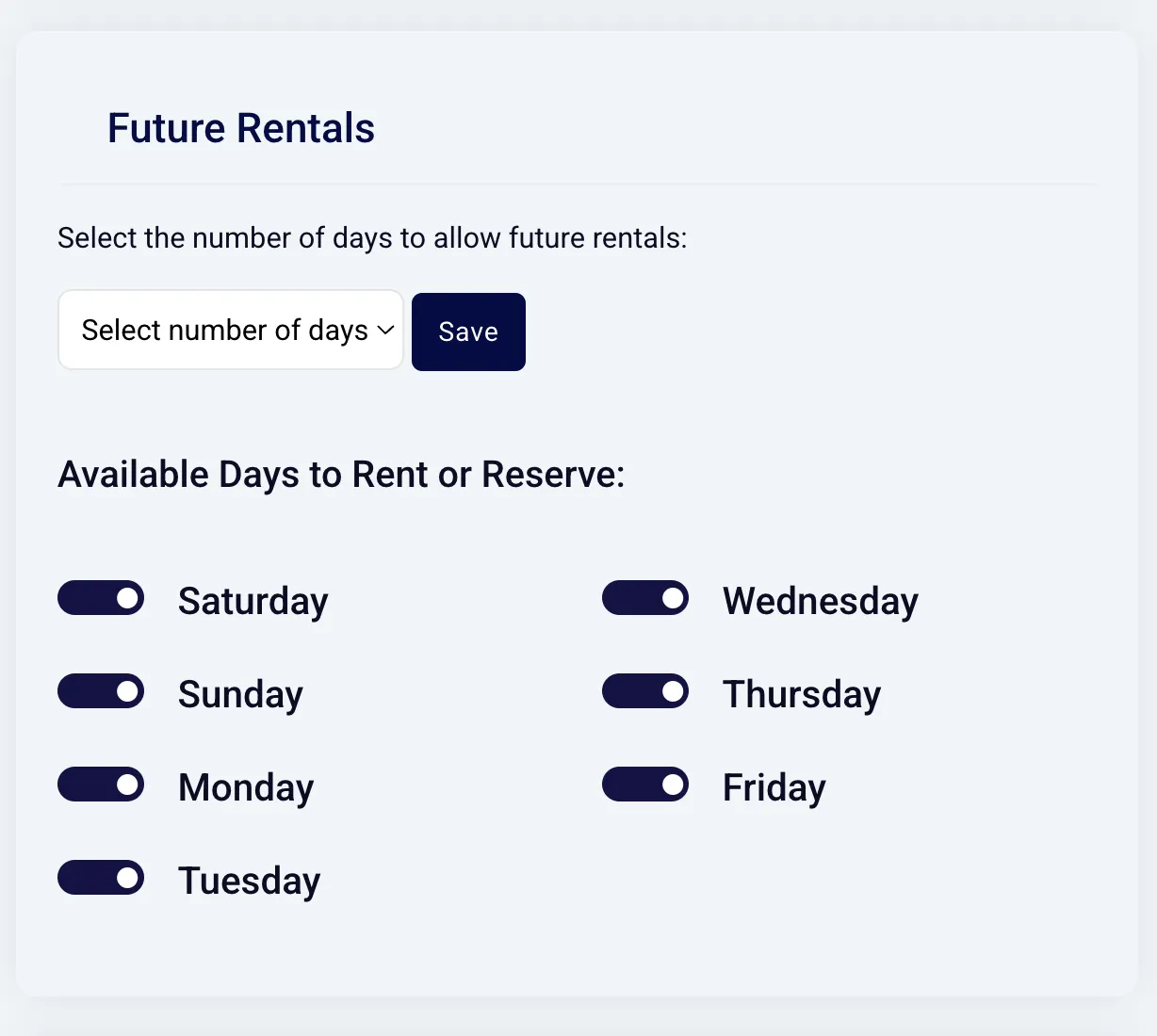Click the chevron arrow in days dropdown
Image resolution: width=1157 pixels, height=1036 pixels.
(x=385, y=330)
